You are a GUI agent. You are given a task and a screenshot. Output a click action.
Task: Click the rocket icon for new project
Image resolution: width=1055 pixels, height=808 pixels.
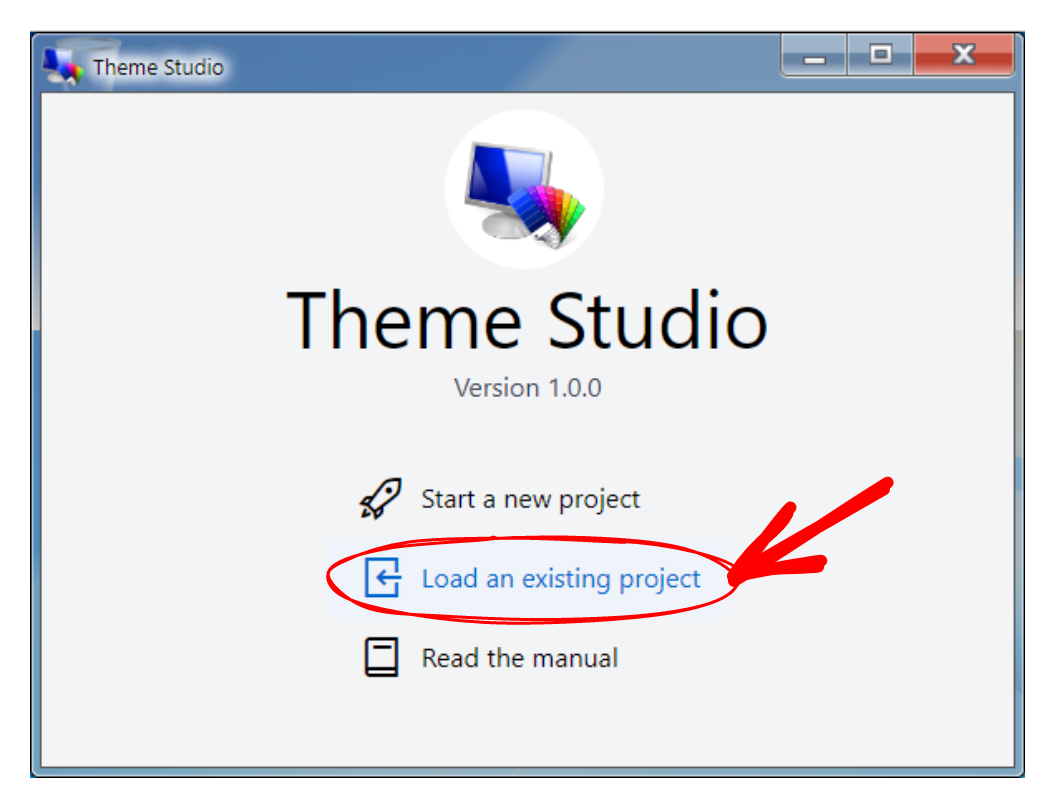pos(381,499)
